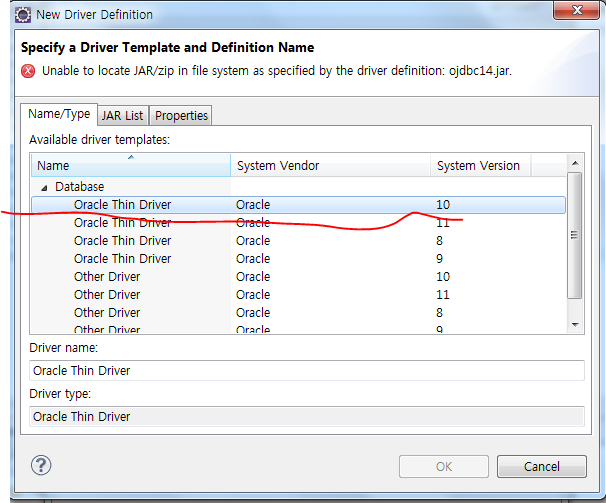Image resolution: width=606 pixels, height=503 pixels.
Task: Click the help question mark icon
Action: pyautogui.click(x=41, y=465)
